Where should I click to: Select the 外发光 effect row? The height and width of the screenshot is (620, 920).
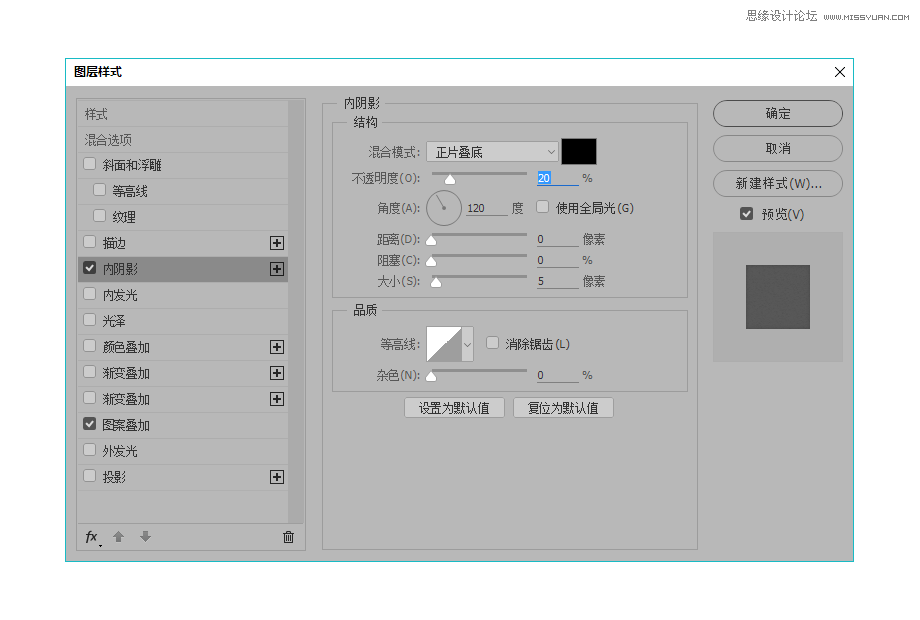(182, 451)
